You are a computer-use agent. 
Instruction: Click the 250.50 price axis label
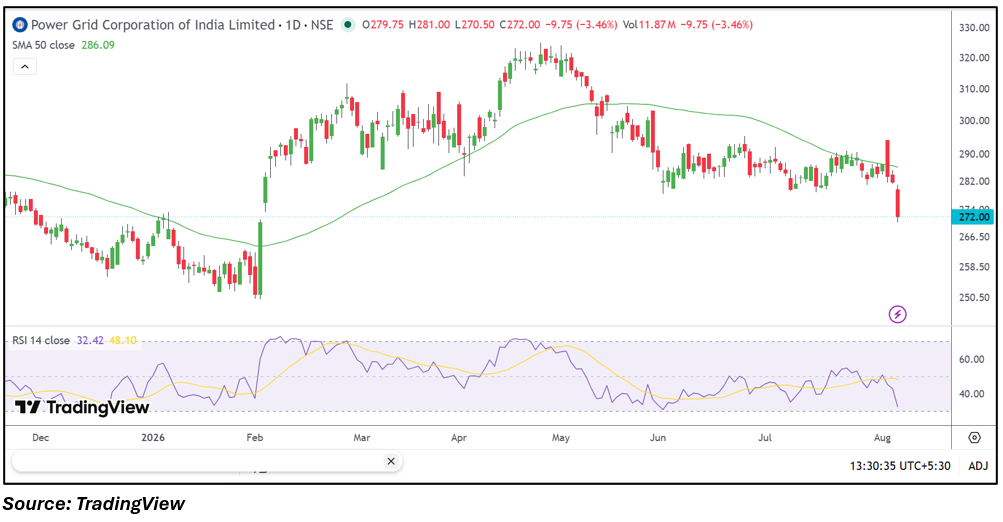[974, 297]
